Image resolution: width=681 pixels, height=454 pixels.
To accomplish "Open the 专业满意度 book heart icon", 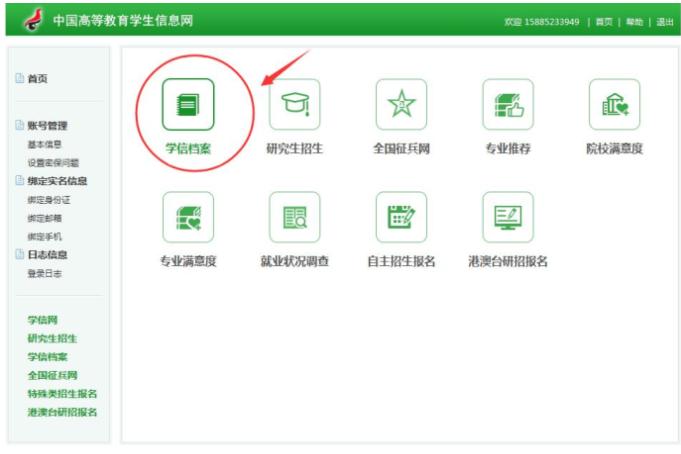I will [188, 217].
